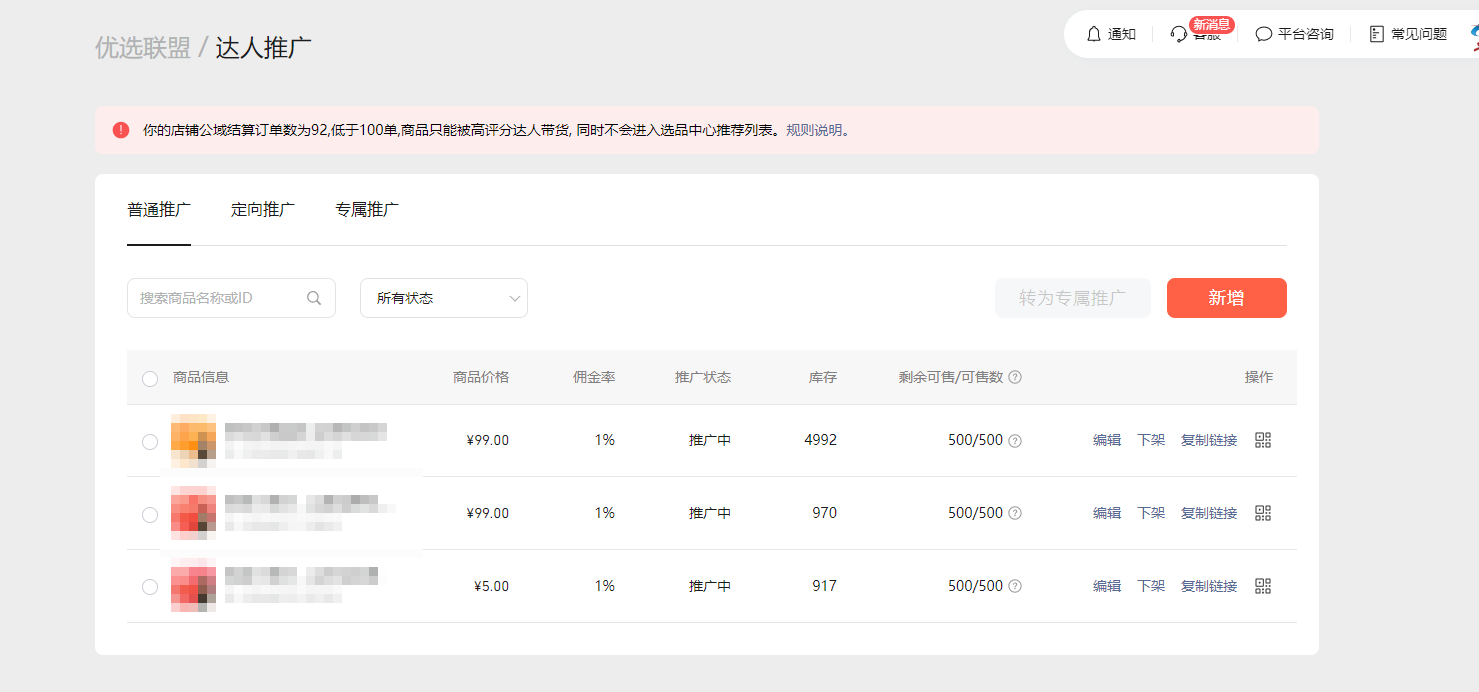Open the FAQ document icon
This screenshot has height=692, width=1479.
1377,34
